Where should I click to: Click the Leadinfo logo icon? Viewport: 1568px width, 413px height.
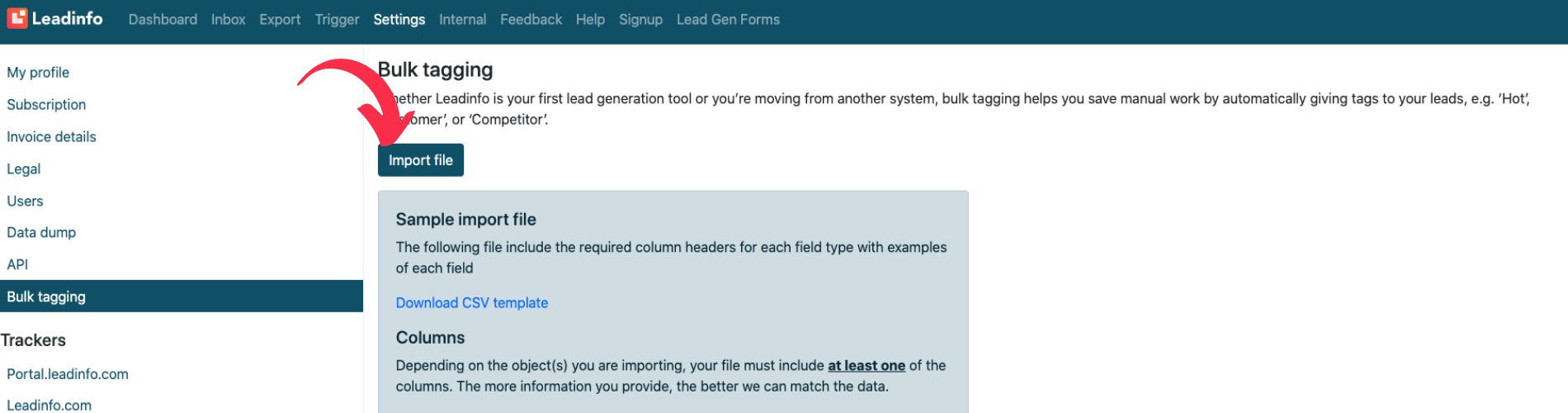pyautogui.click(x=17, y=18)
